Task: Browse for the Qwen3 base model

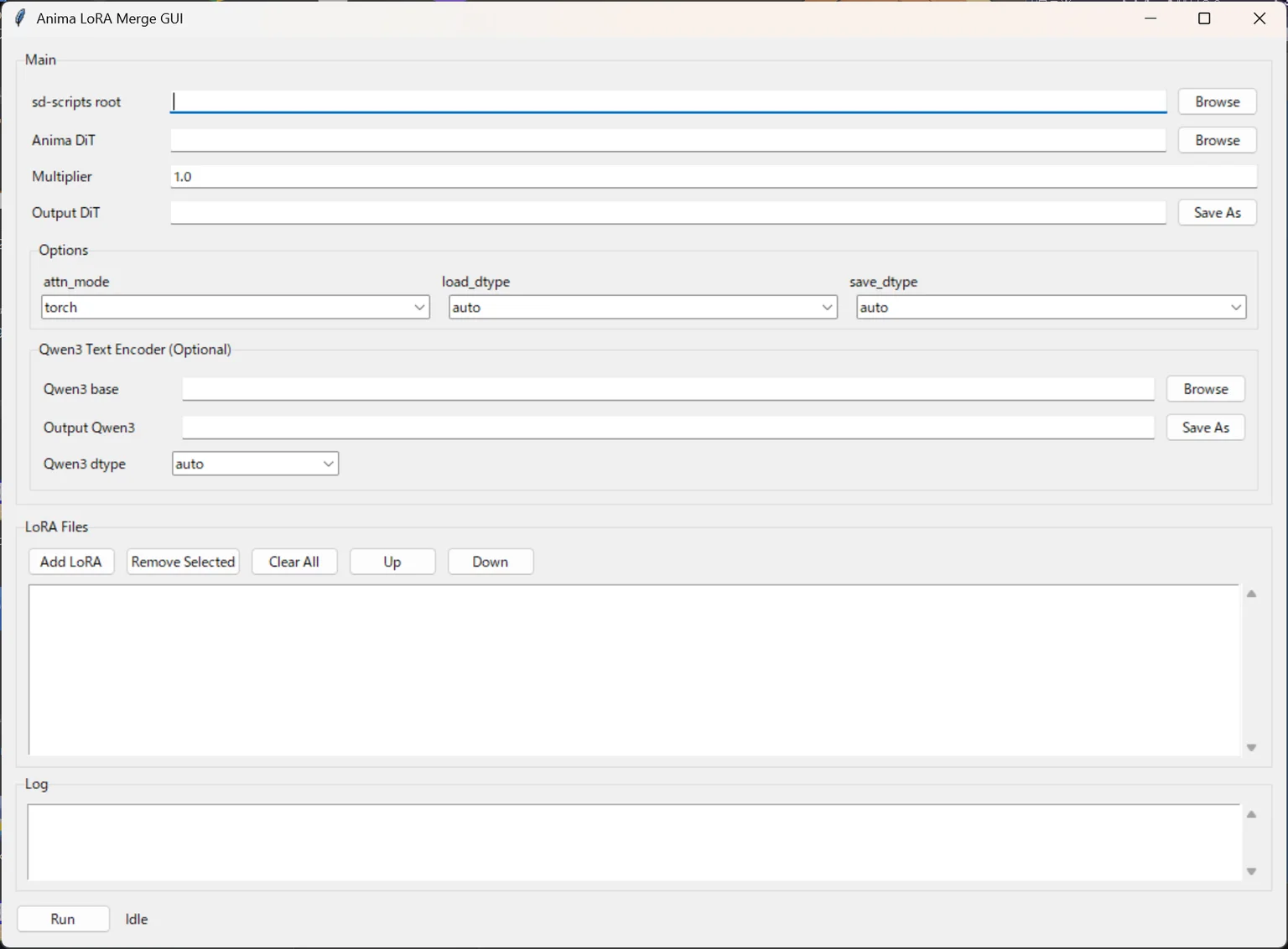Action: click(x=1205, y=389)
